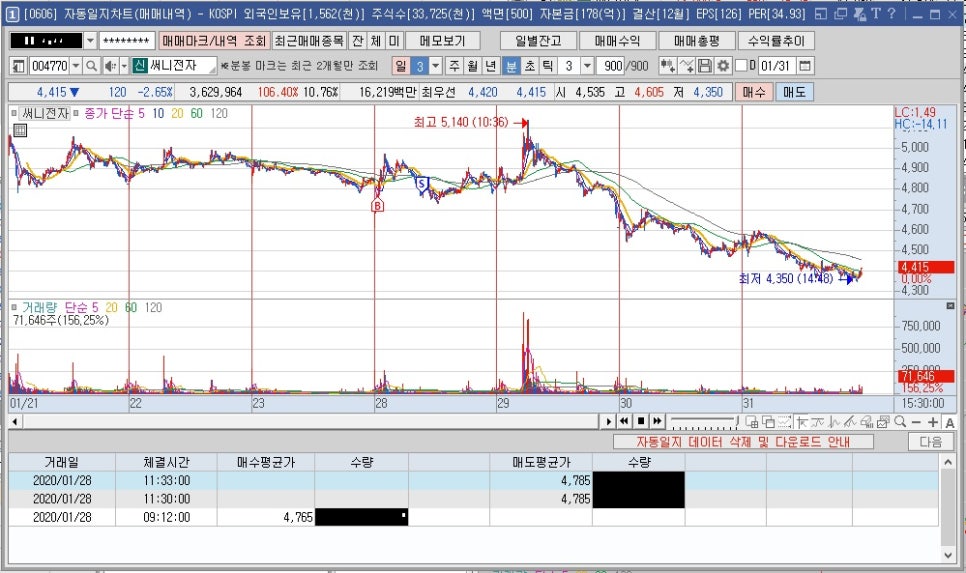The image size is (966, 573).
Task: Select the 년 (yearly) period toggle
Action: tap(490, 66)
